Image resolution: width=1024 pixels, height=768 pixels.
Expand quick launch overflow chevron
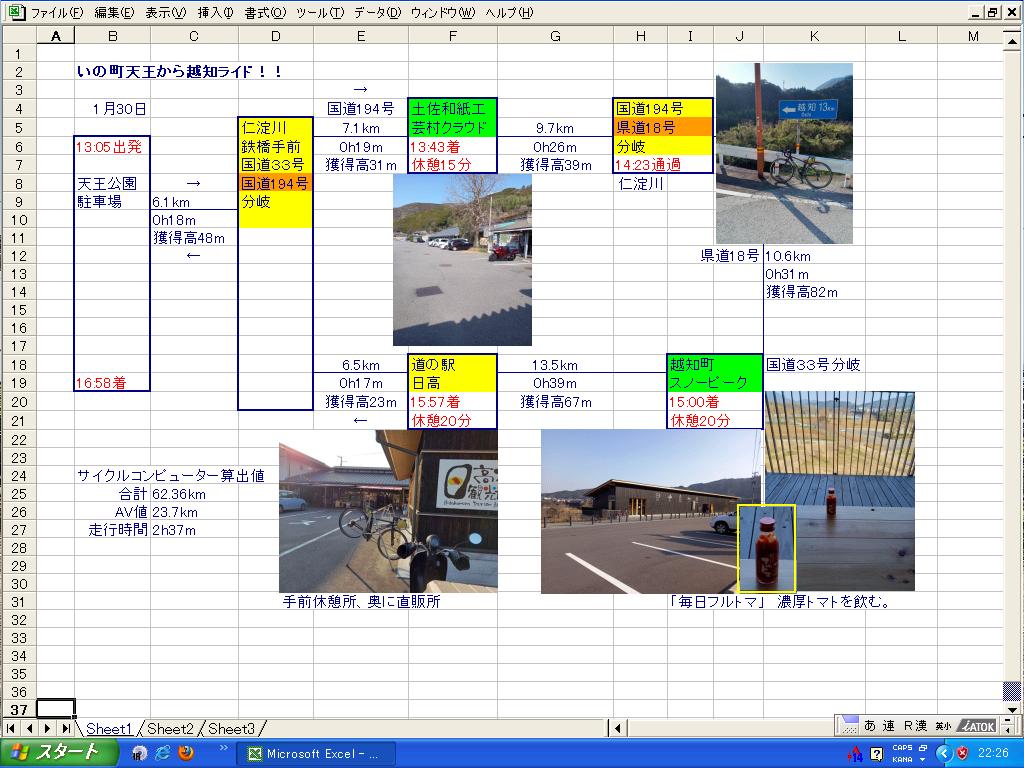coord(223,748)
